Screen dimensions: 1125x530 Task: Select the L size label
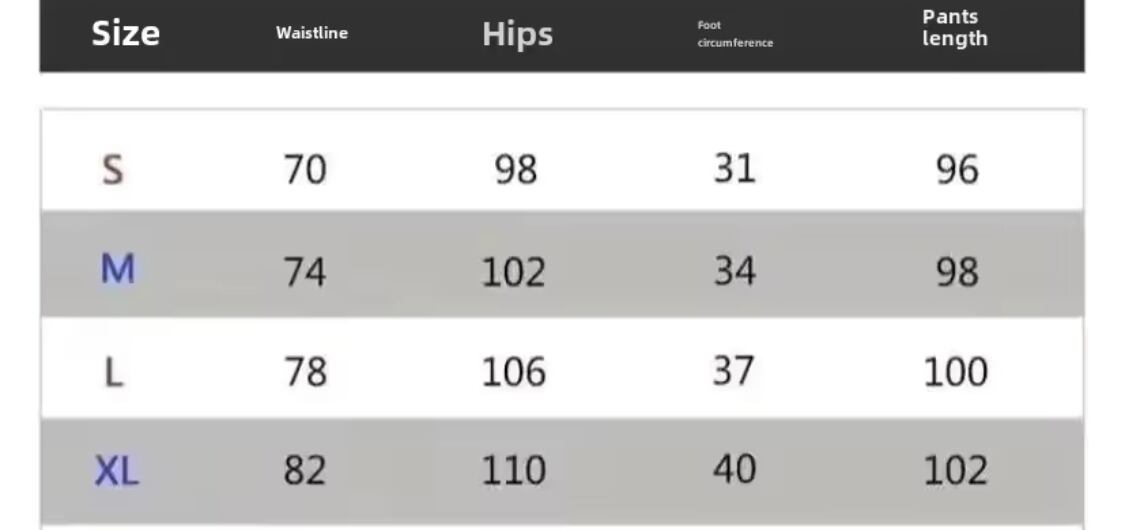114,373
